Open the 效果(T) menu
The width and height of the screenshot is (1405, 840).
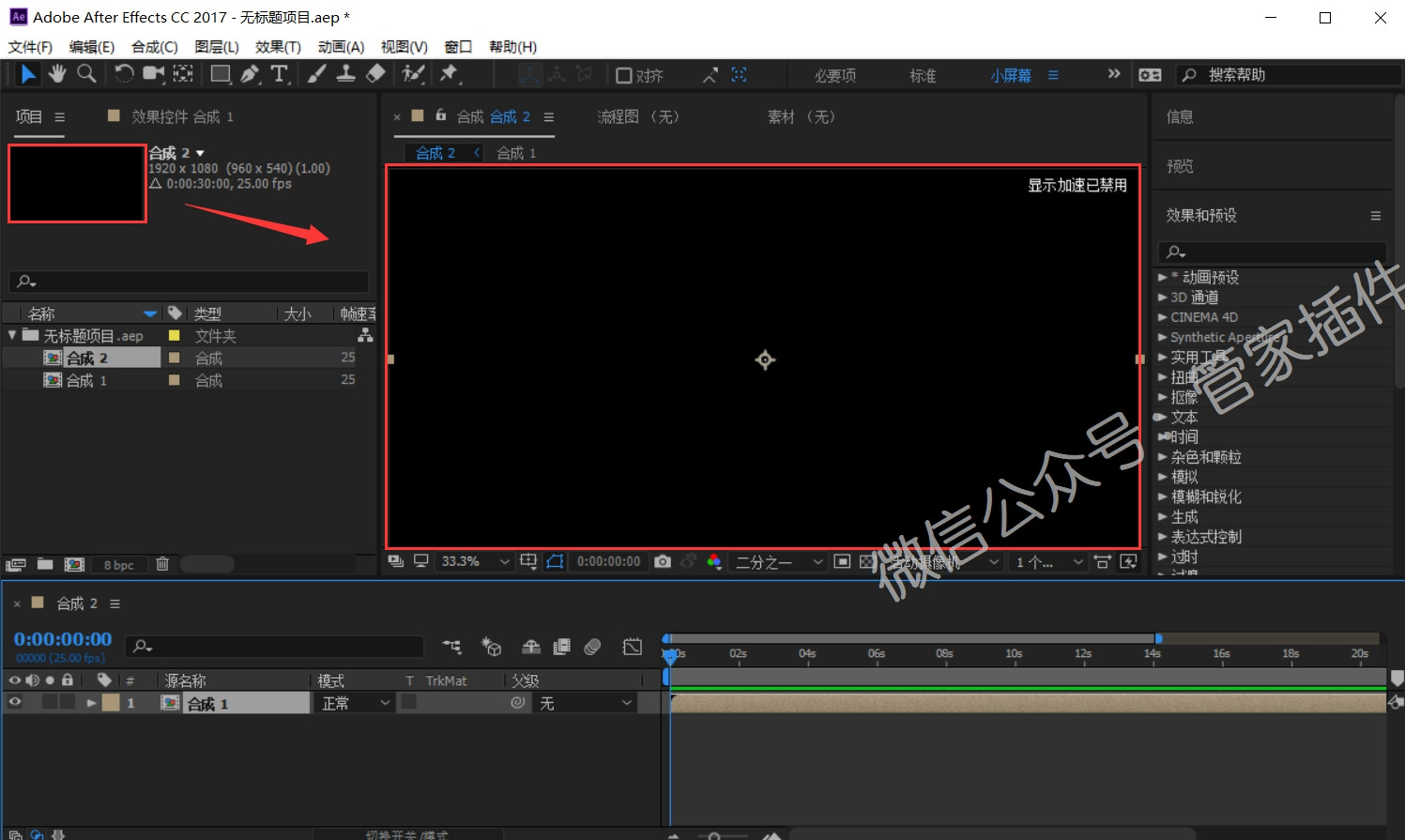[x=278, y=47]
